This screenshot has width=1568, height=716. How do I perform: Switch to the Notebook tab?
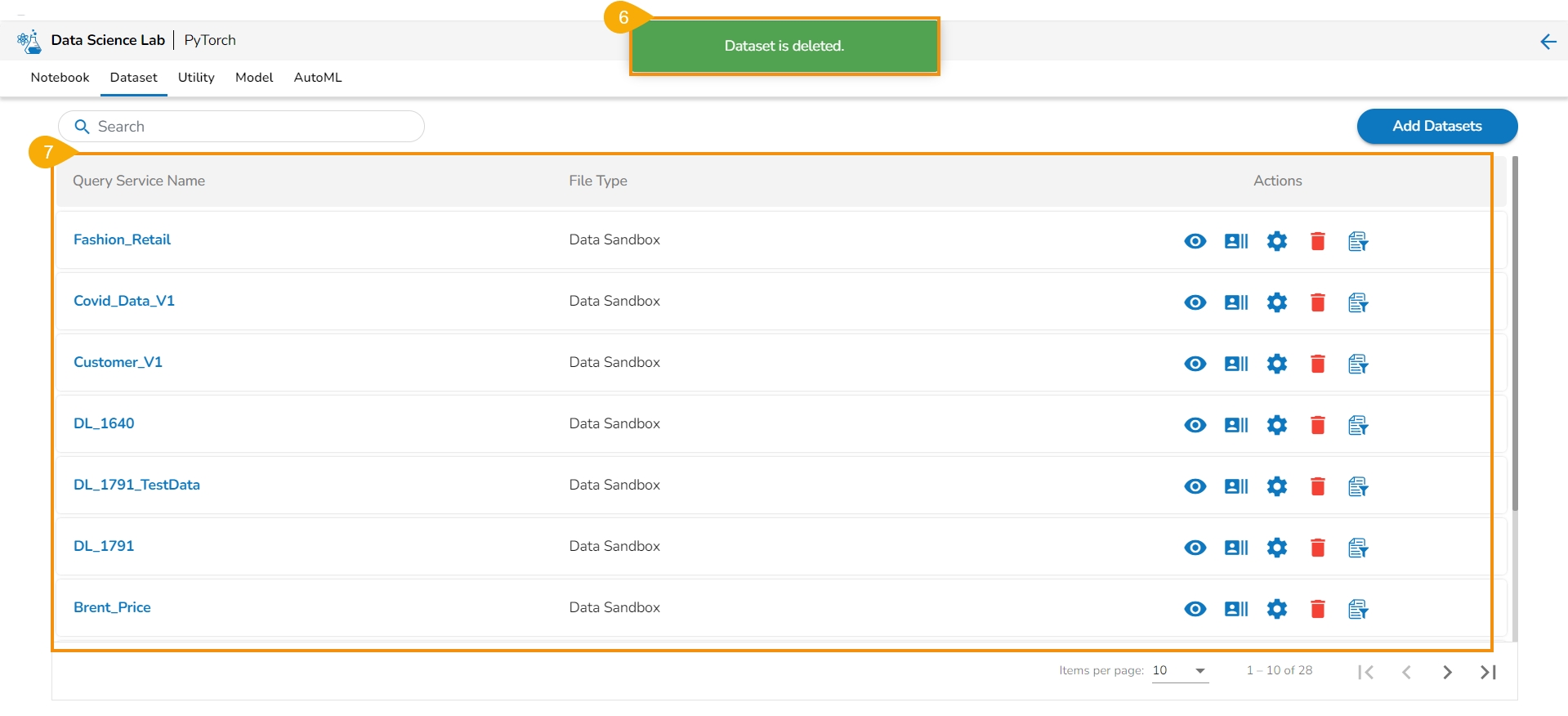click(60, 78)
